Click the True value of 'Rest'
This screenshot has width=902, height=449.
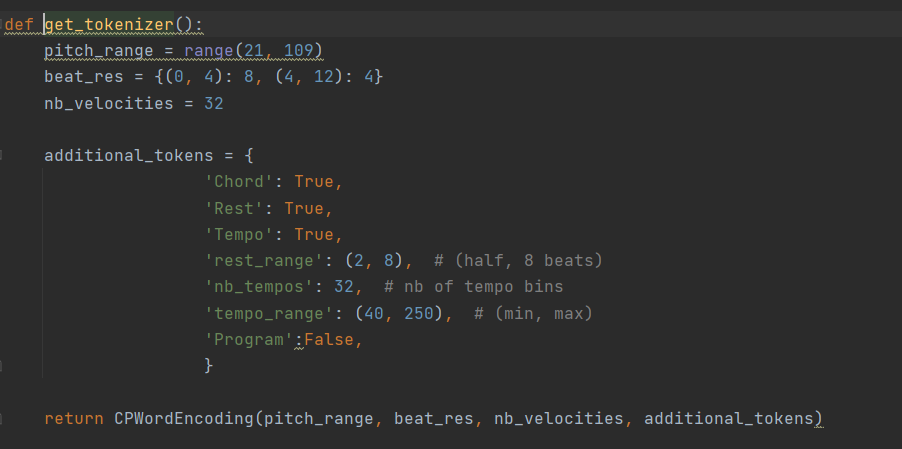pyautogui.click(x=304, y=208)
